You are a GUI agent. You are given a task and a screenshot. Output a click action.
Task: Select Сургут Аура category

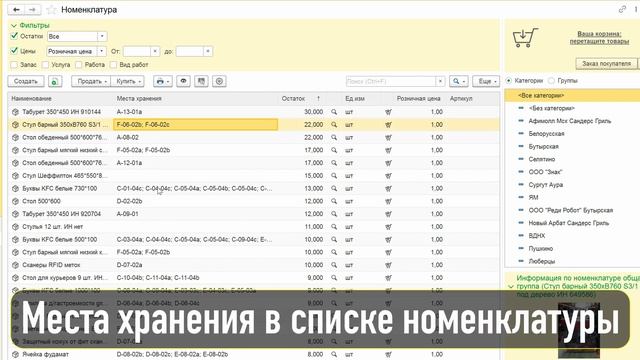click(x=546, y=184)
